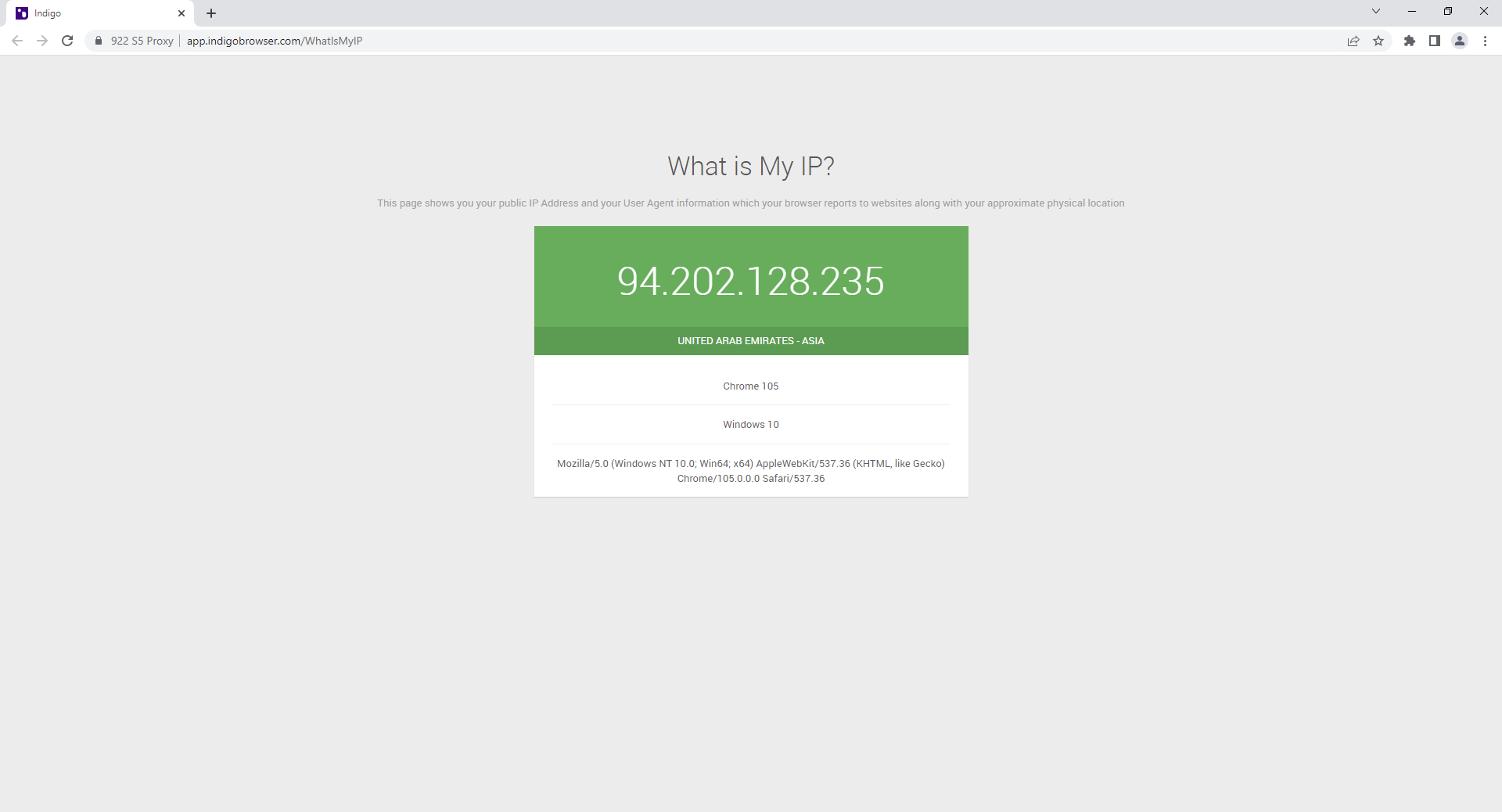Click the Mozilla user agent string

(x=750, y=471)
